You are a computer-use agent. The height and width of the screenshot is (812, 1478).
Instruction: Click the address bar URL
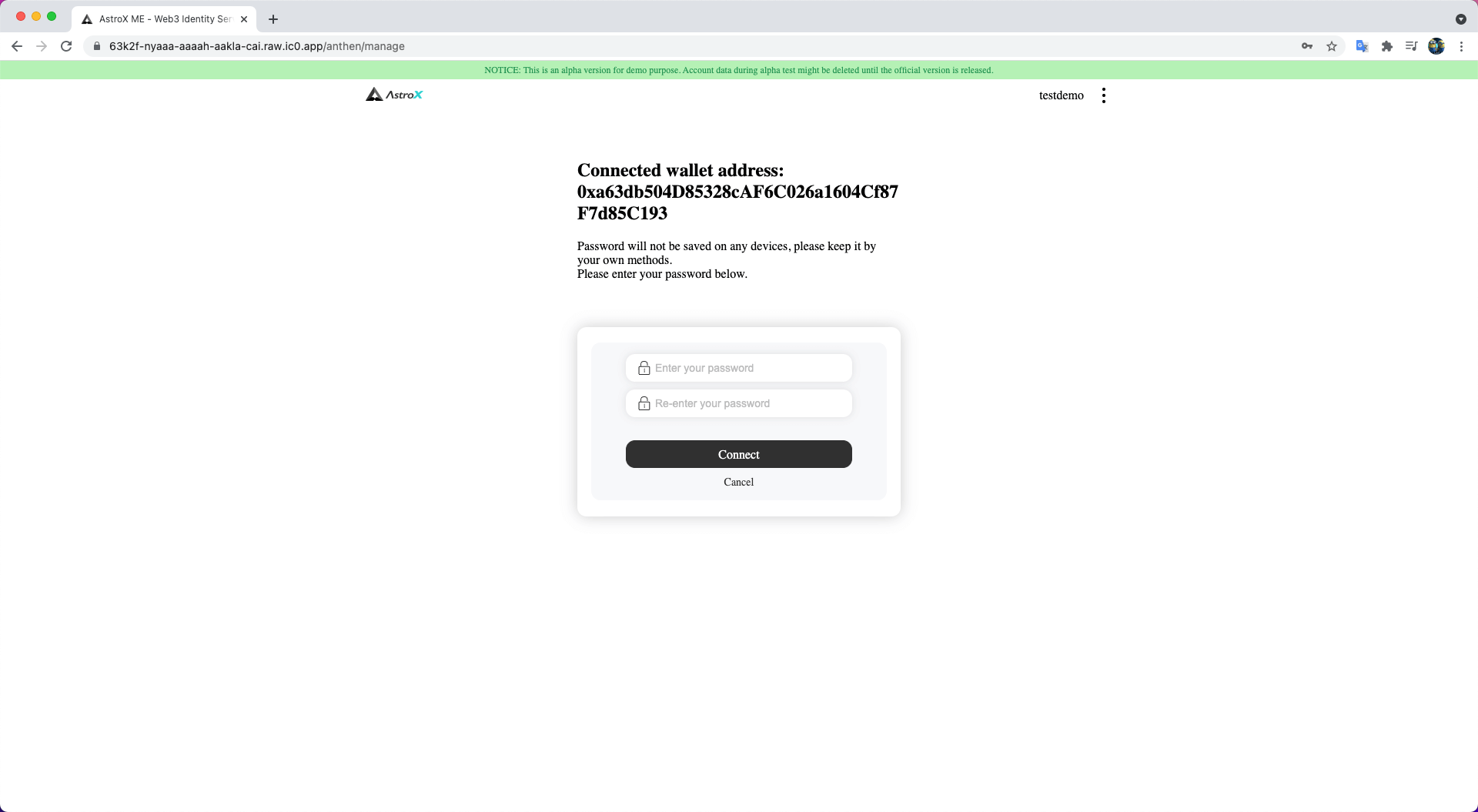pyautogui.click(x=257, y=46)
